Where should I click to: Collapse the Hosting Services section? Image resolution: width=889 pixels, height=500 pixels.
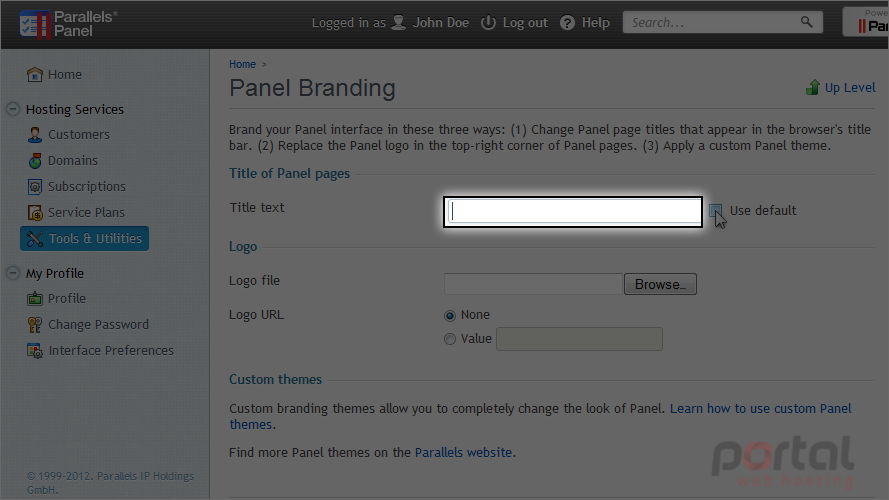12,109
